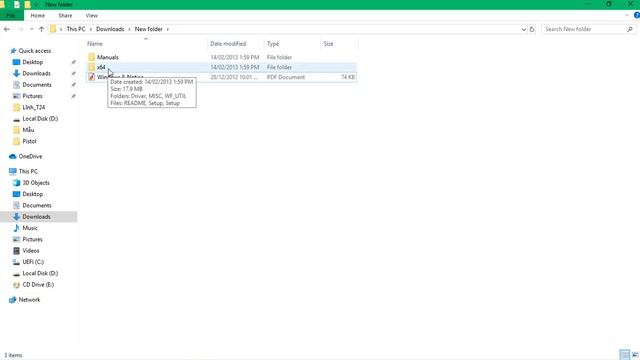Click the search magnifier icon

coord(630,29)
